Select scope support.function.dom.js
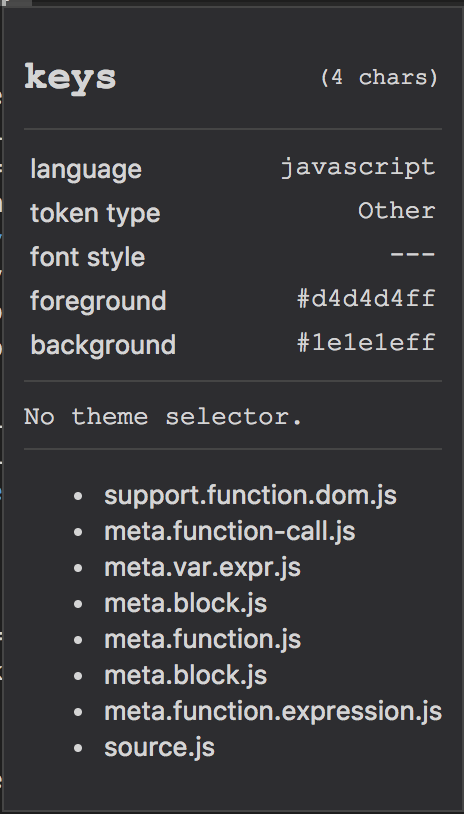The height and width of the screenshot is (814, 464). (x=251, y=495)
